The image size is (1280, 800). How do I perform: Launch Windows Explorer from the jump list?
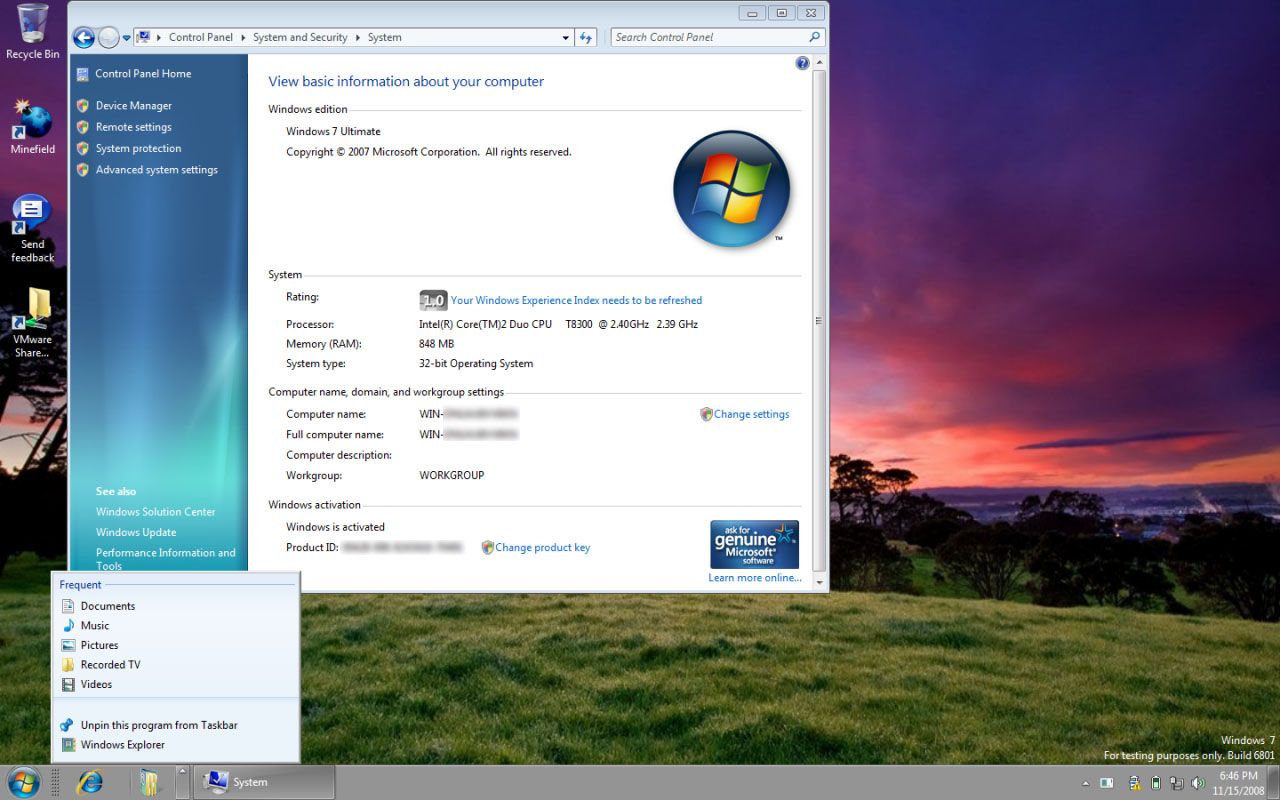tap(176, 744)
